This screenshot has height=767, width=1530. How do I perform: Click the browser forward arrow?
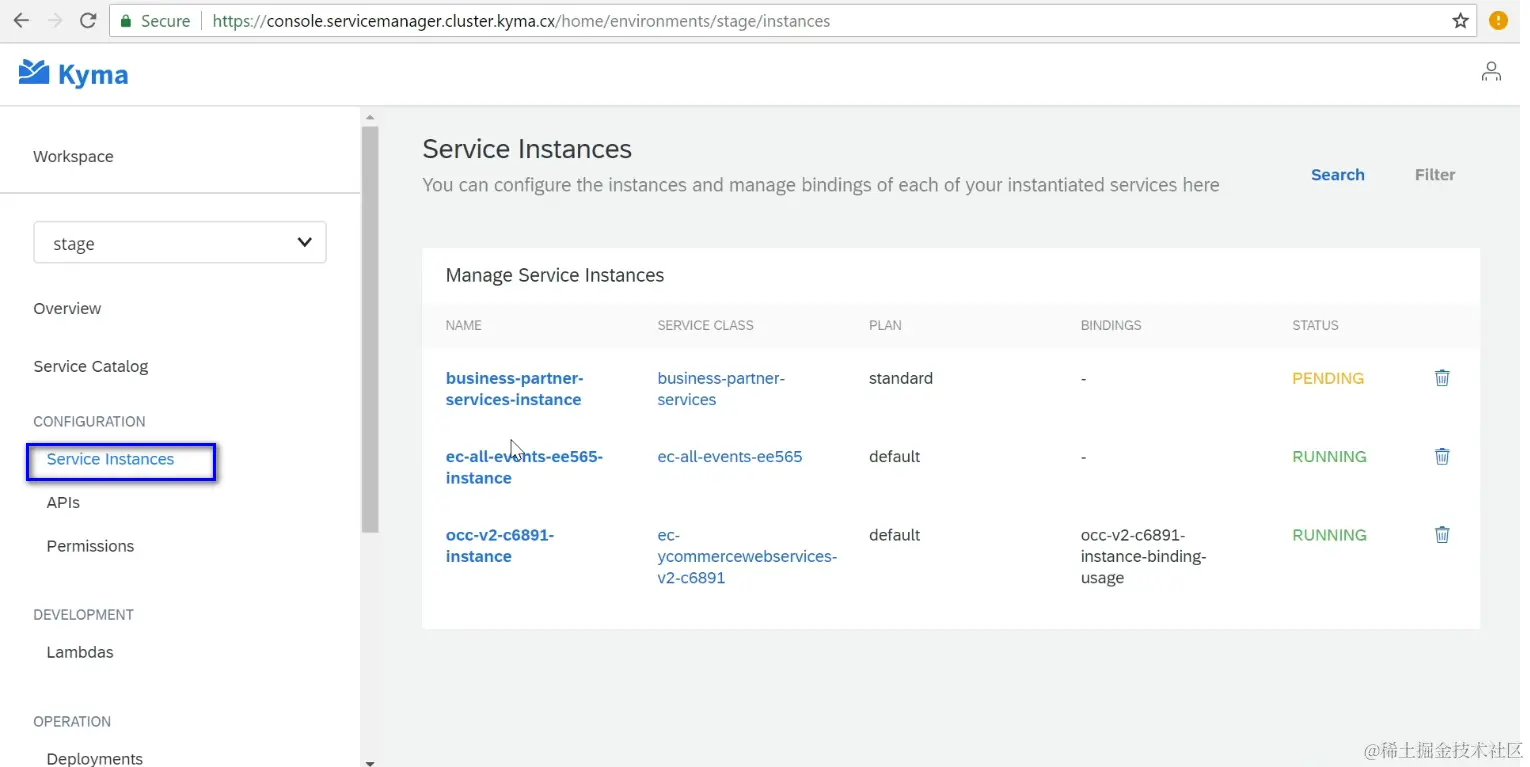pos(55,21)
